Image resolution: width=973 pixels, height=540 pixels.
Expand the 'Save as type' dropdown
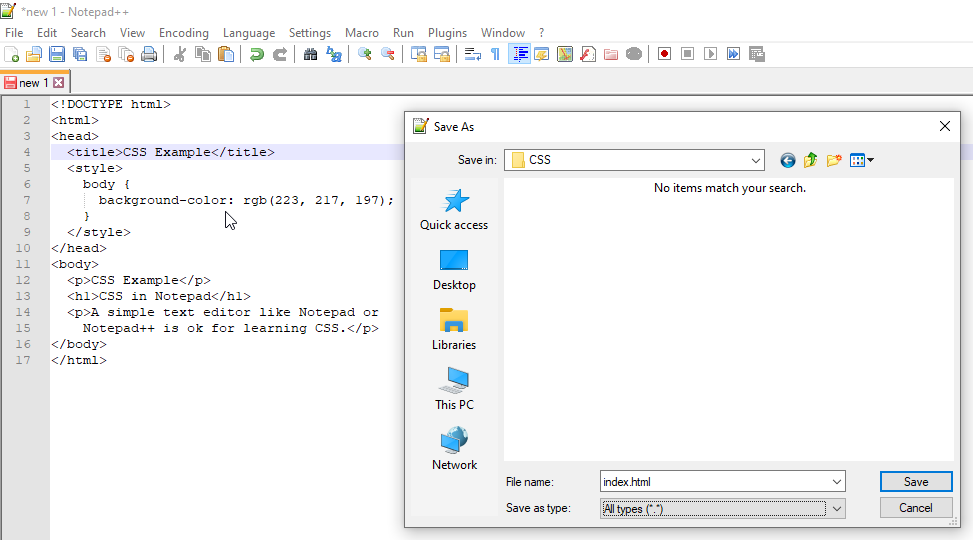[836, 509]
